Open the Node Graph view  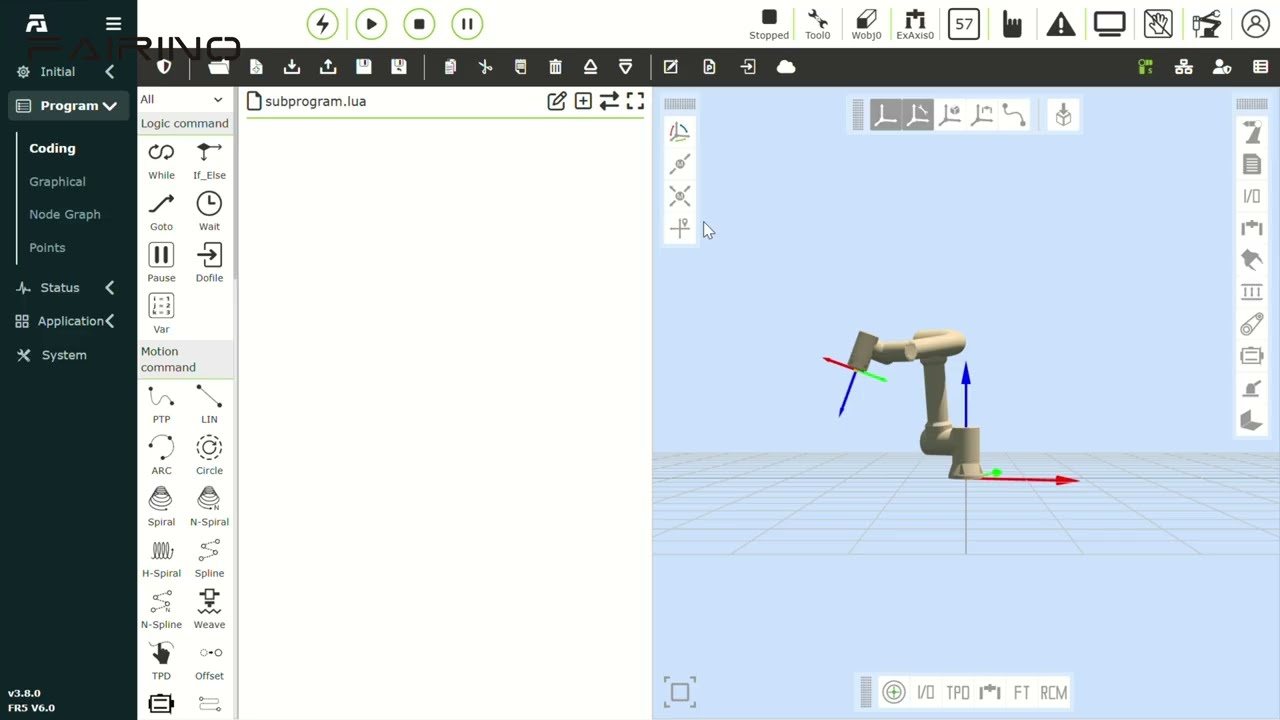[65, 214]
